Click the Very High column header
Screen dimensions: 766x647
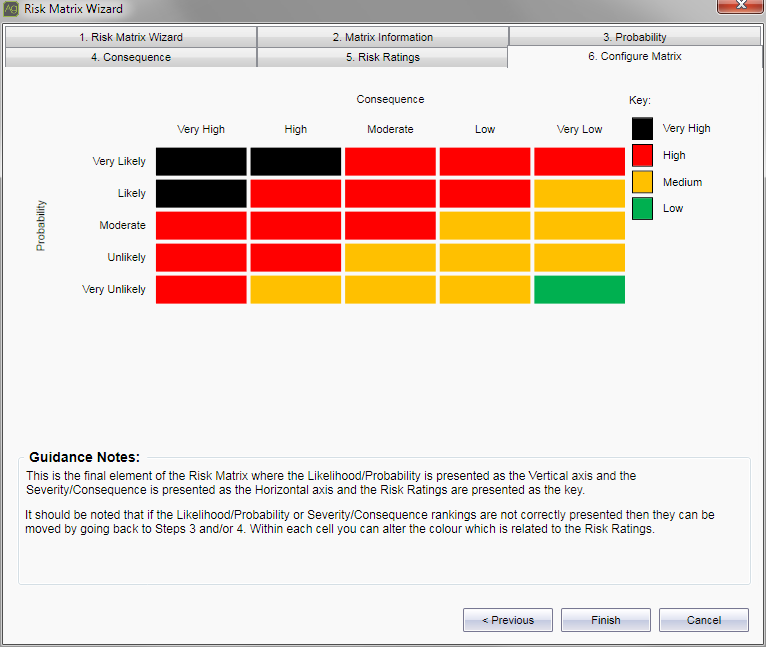tap(201, 129)
